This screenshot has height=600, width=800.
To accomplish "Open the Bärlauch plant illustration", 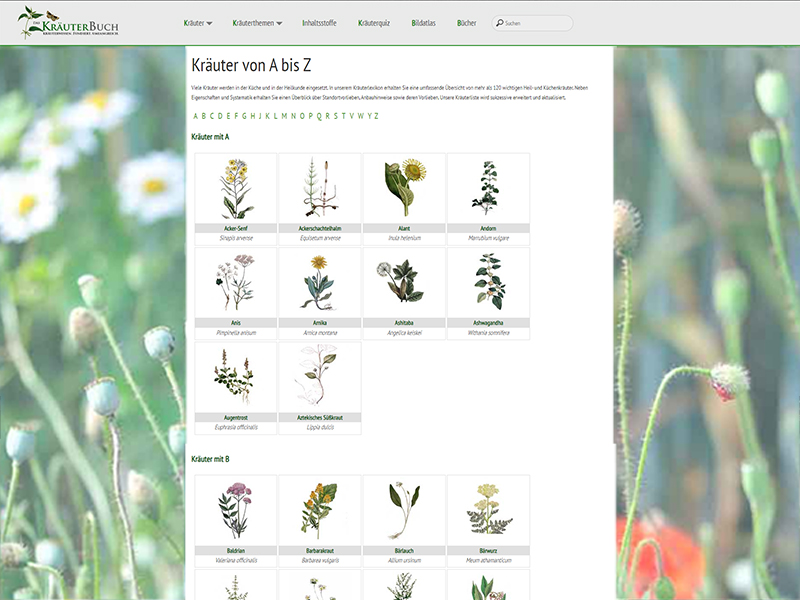I will pyautogui.click(x=404, y=510).
